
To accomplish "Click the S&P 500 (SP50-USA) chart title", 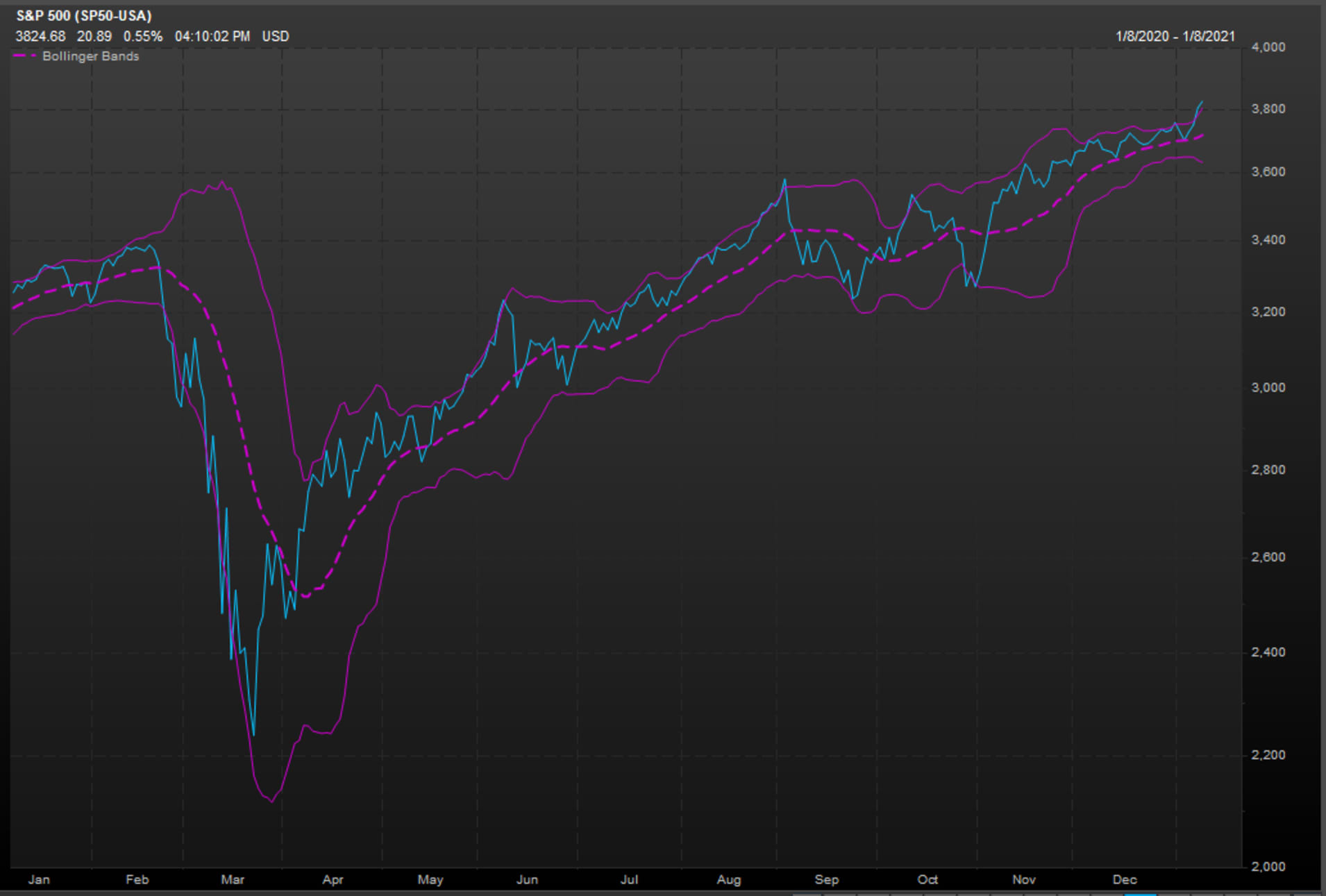I will click(x=84, y=15).
